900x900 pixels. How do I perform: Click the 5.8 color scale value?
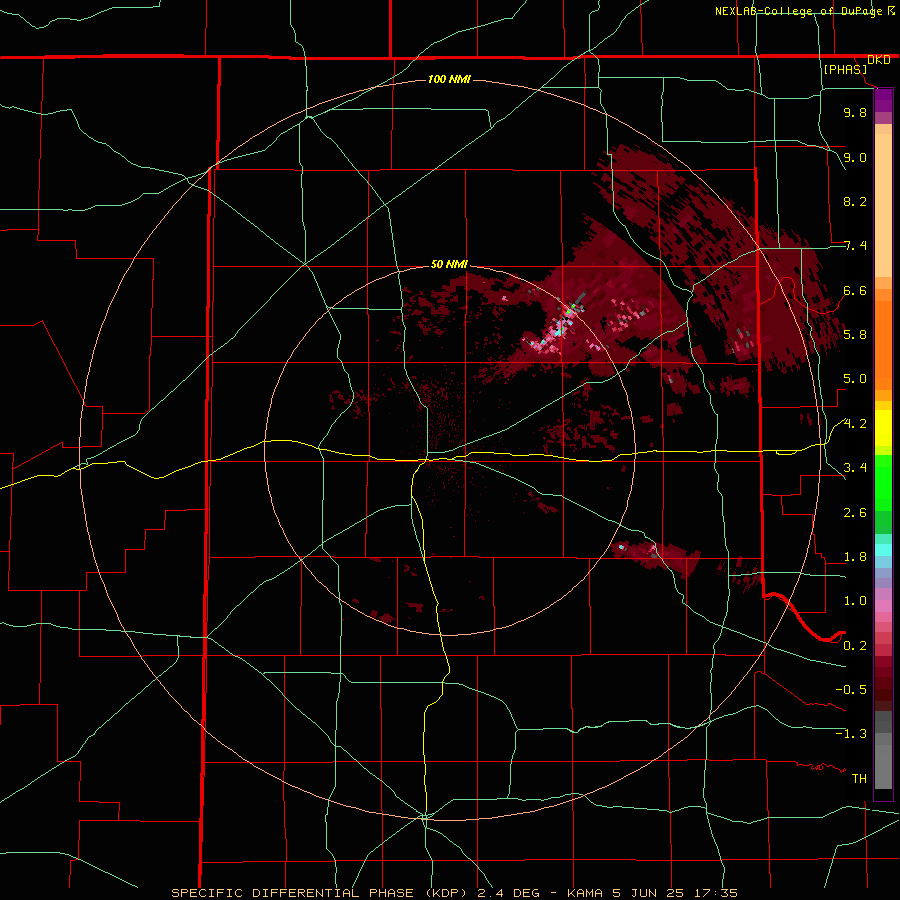click(x=855, y=334)
